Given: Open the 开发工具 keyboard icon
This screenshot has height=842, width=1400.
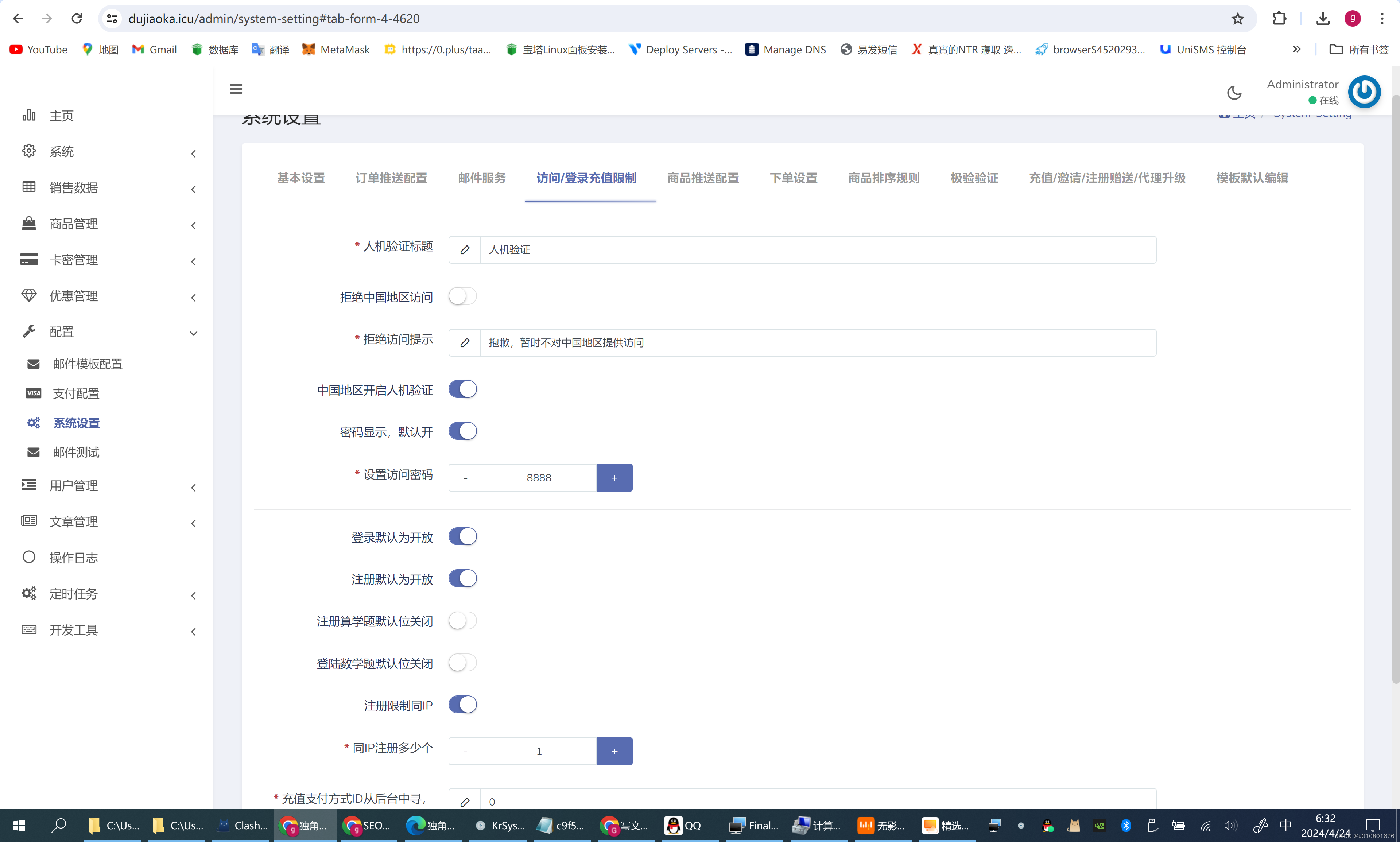Looking at the screenshot, I should pyautogui.click(x=29, y=630).
